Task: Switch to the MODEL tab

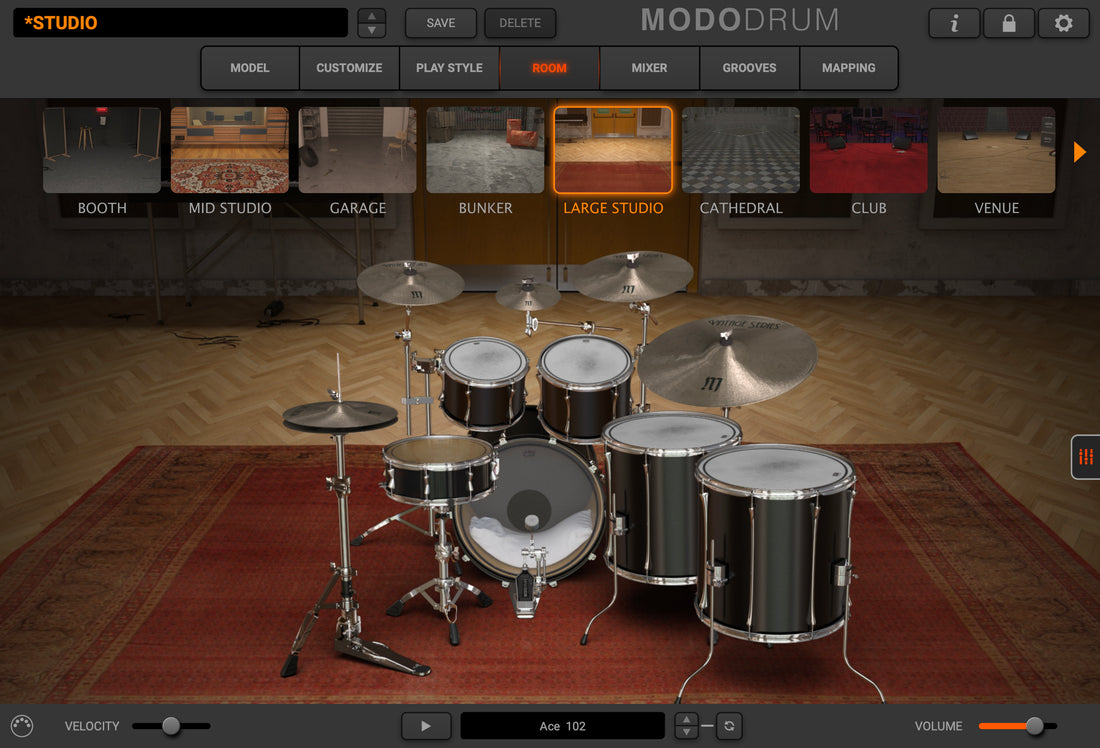Action: 250,68
